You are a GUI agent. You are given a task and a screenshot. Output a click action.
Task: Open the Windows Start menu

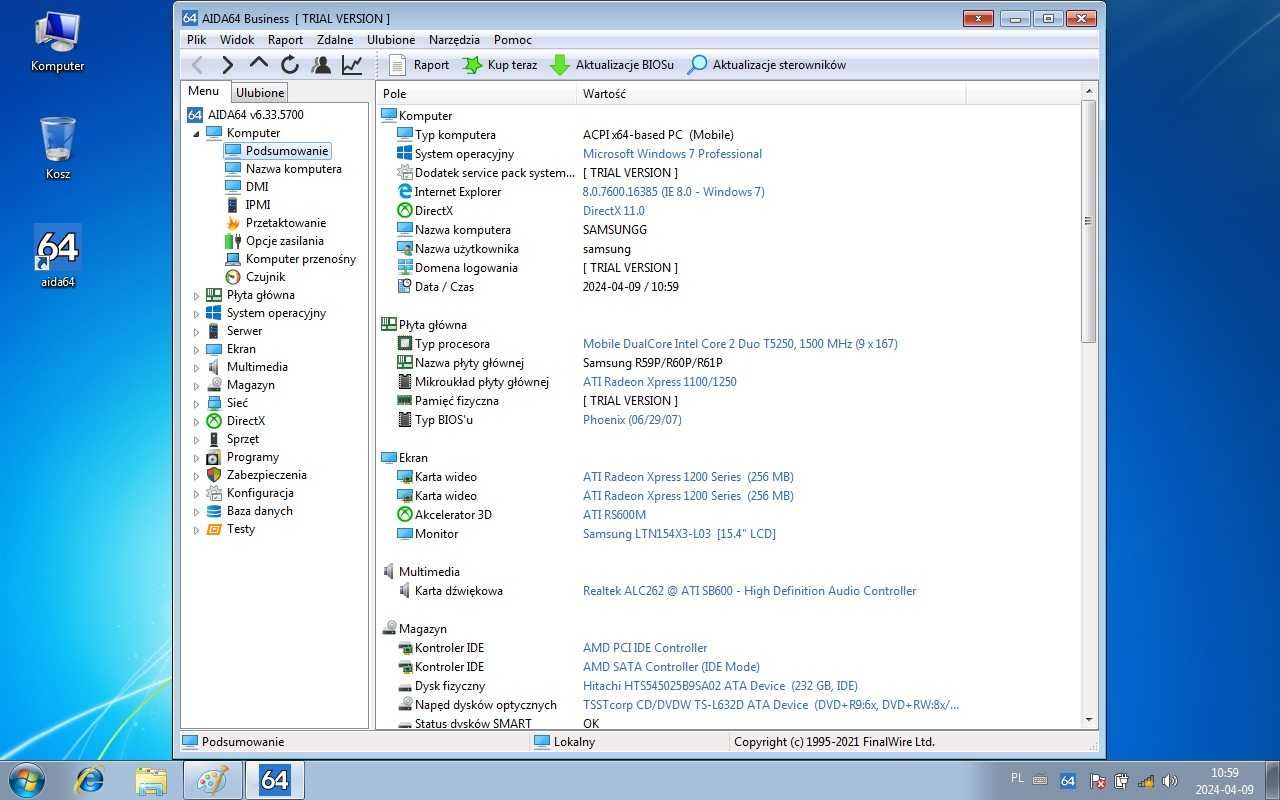(x=25, y=779)
